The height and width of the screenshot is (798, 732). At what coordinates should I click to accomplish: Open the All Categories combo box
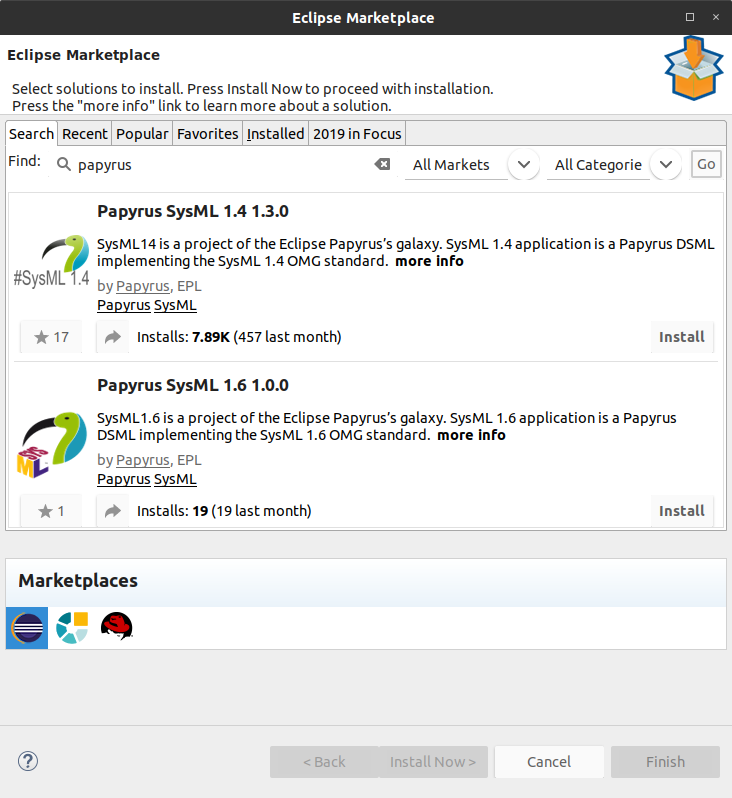click(614, 164)
